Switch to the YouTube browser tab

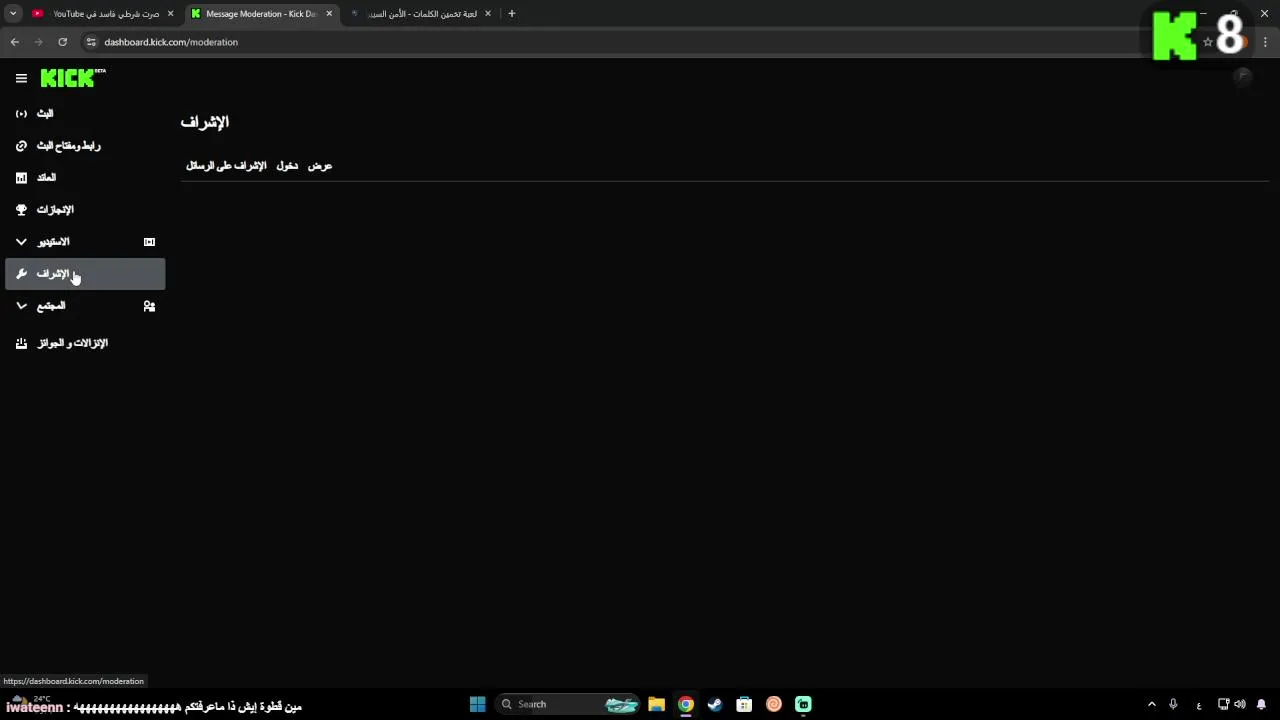pyautogui.click(x=104, y=14)
